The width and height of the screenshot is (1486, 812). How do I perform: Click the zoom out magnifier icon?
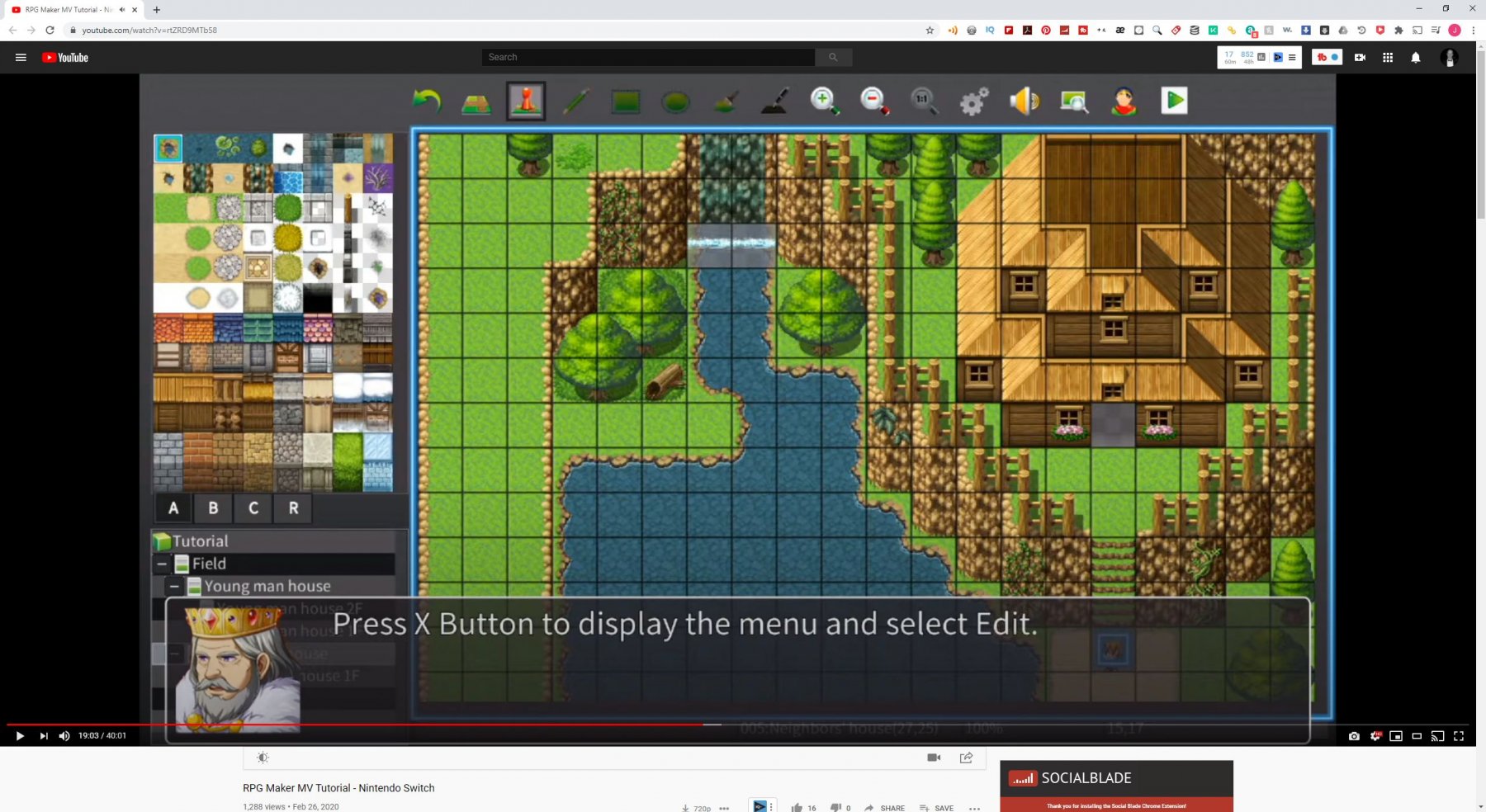pyautogui.click(x=875, y=101)
